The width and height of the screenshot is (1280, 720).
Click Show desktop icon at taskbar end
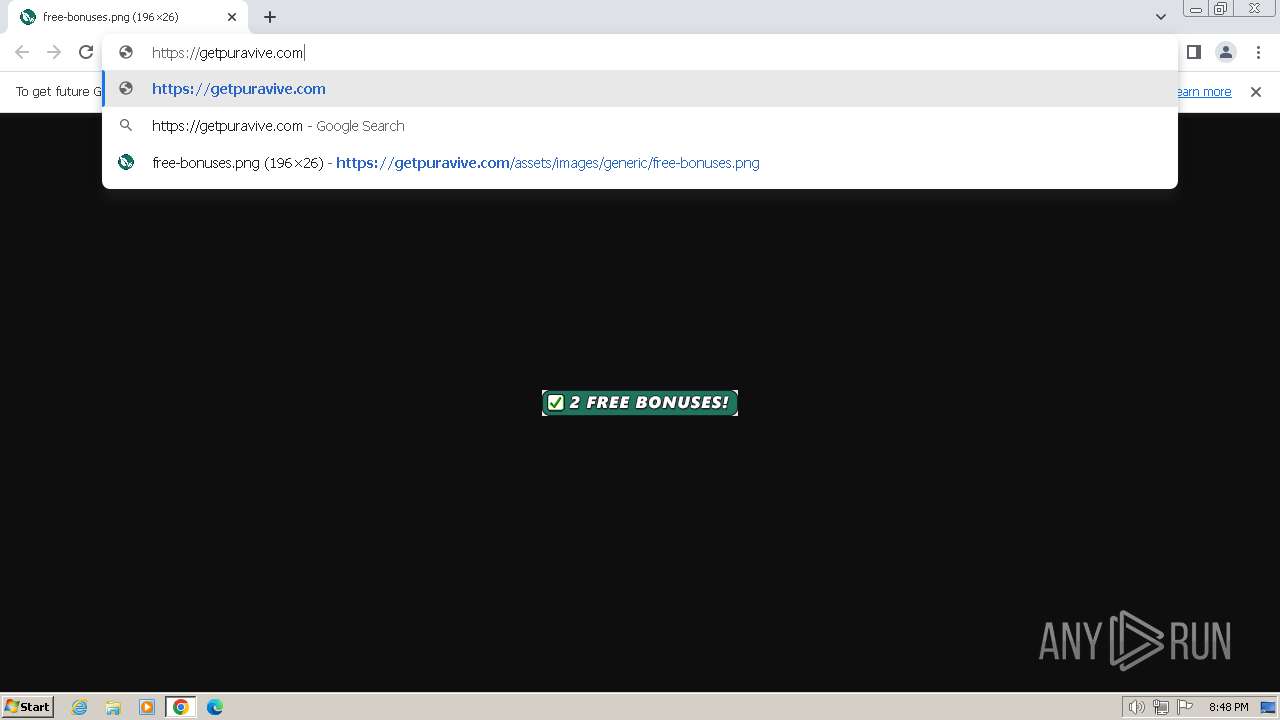coord(1268,707)
